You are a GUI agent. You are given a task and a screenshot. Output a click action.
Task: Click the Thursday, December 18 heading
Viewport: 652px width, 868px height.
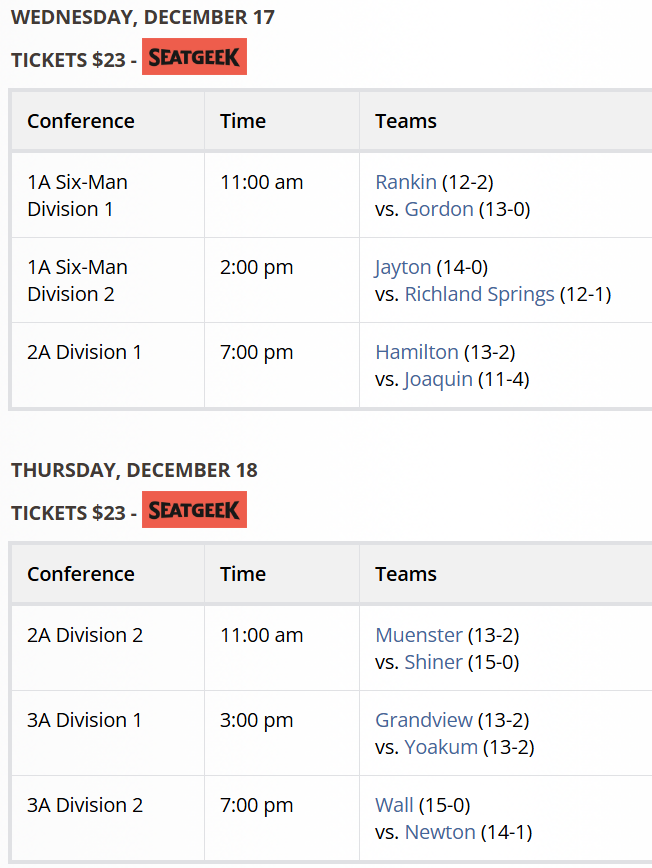point(134,470)
